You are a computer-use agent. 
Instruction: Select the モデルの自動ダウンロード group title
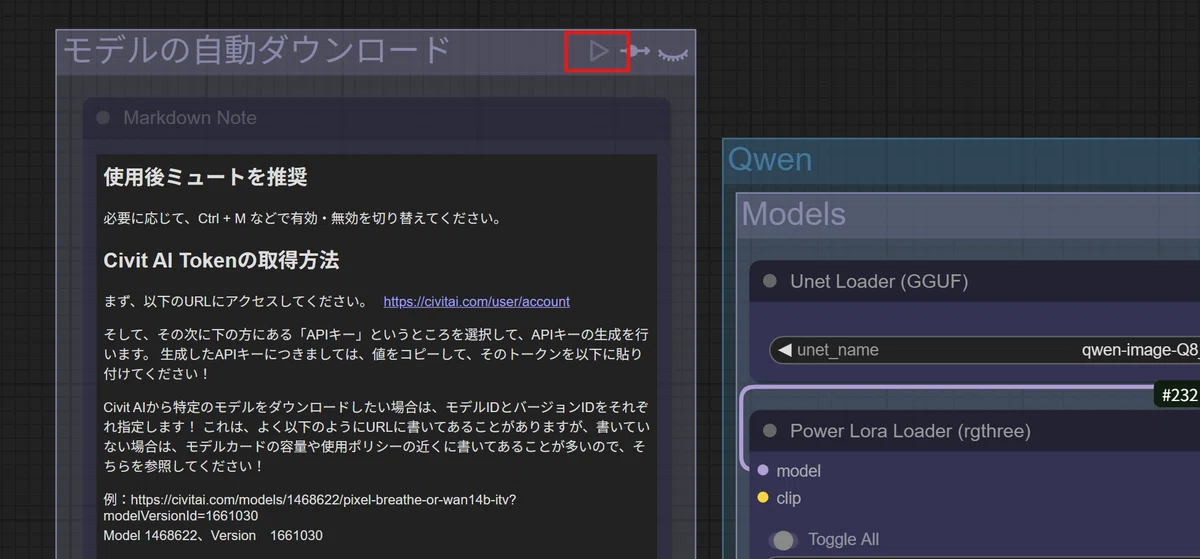[257, 51]
